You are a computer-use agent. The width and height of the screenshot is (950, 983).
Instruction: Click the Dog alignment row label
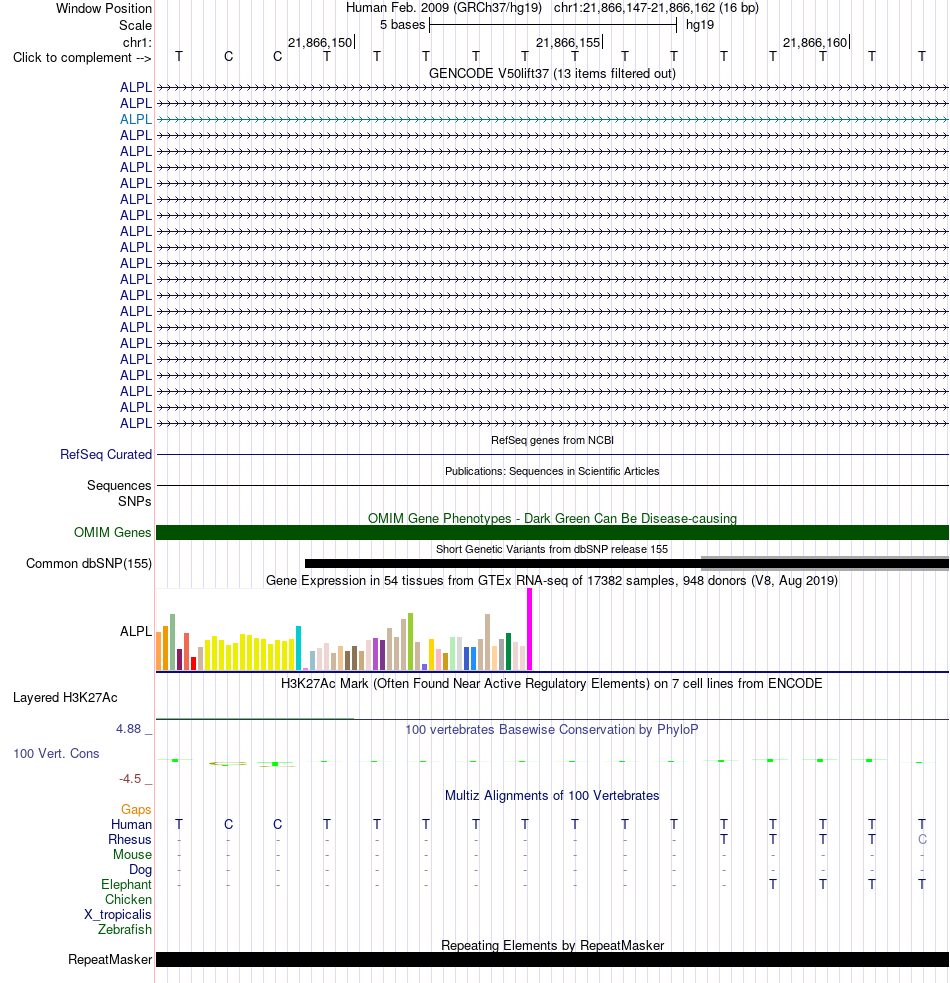click(x=140, y=870)
